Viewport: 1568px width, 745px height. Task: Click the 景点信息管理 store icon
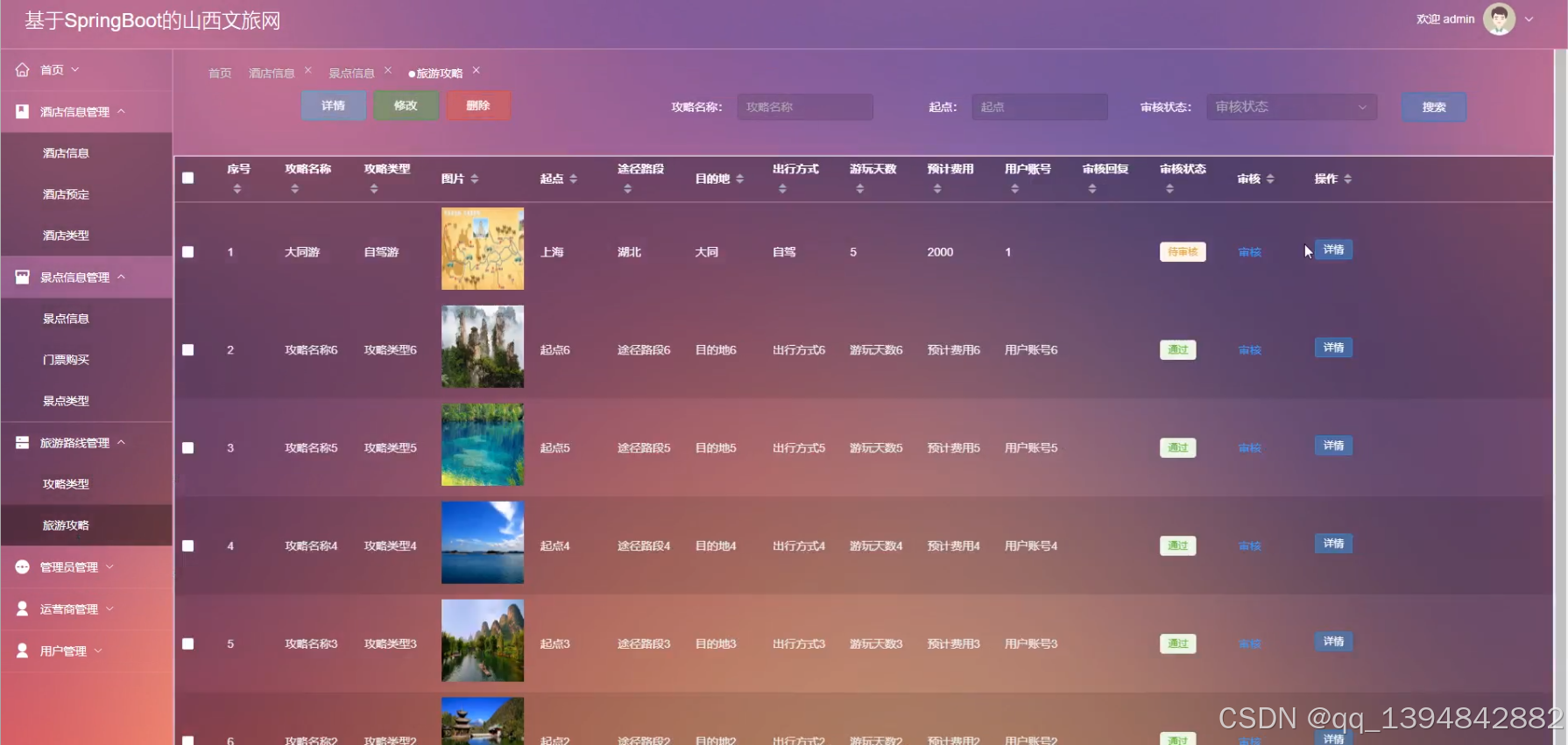pyautogui.click(x=22, y=277)
